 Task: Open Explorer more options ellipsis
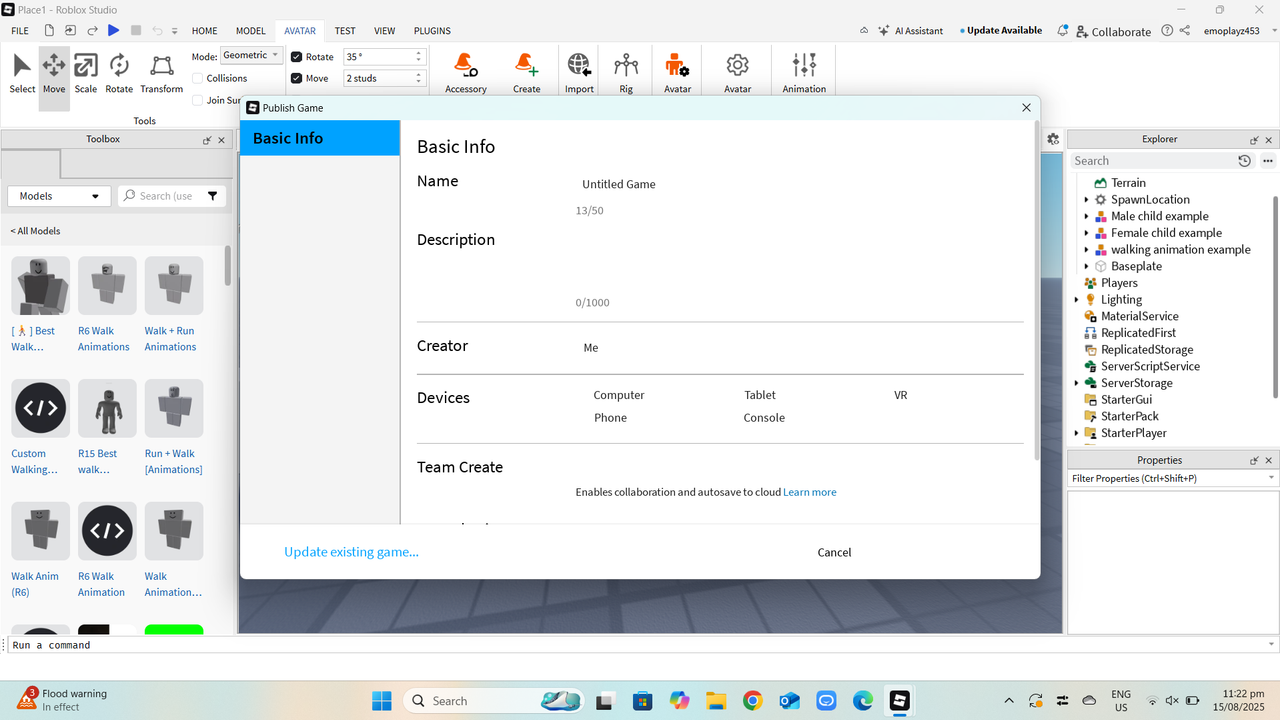(1268, 161)
